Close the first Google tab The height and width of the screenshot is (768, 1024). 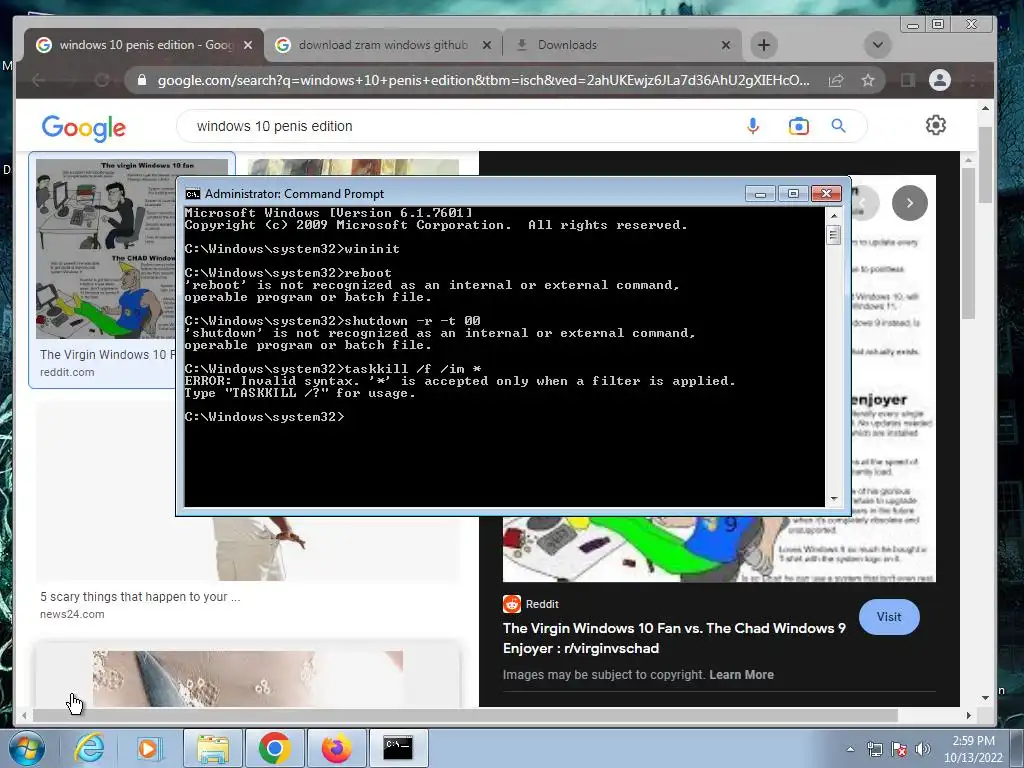click(x=248, y=45)
